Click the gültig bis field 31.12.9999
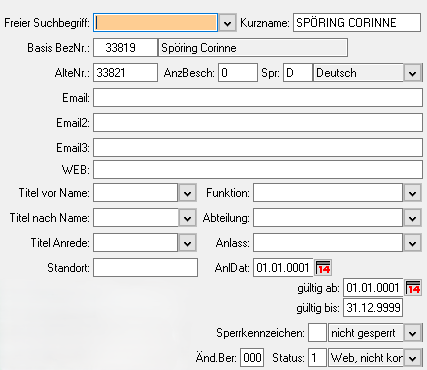 (373, 308)
